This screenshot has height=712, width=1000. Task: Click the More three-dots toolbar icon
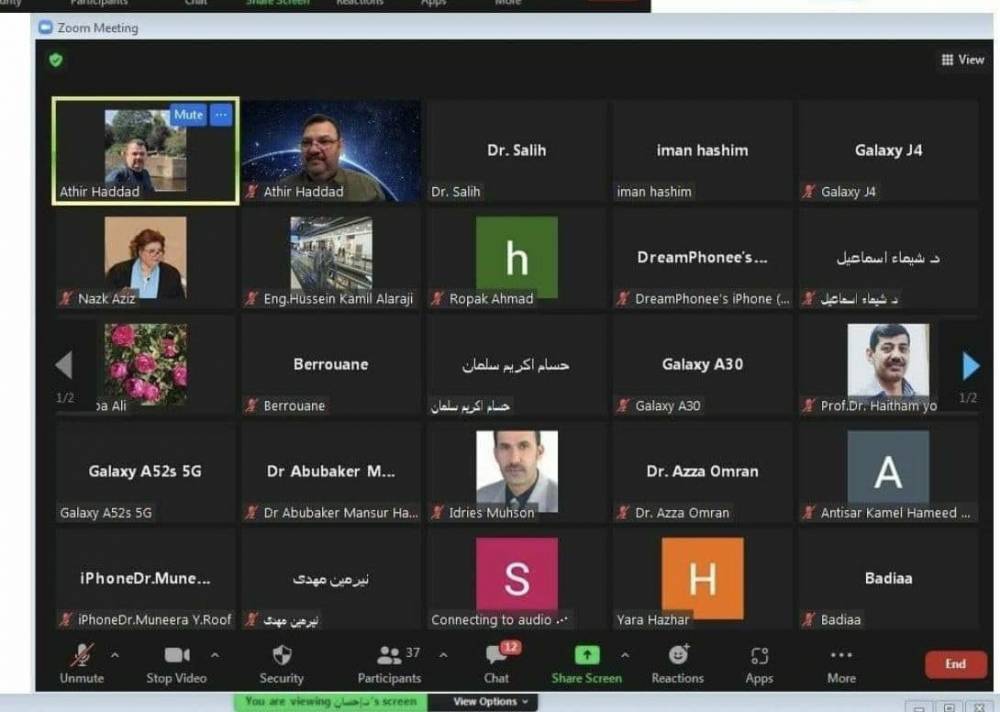point(841,655)
